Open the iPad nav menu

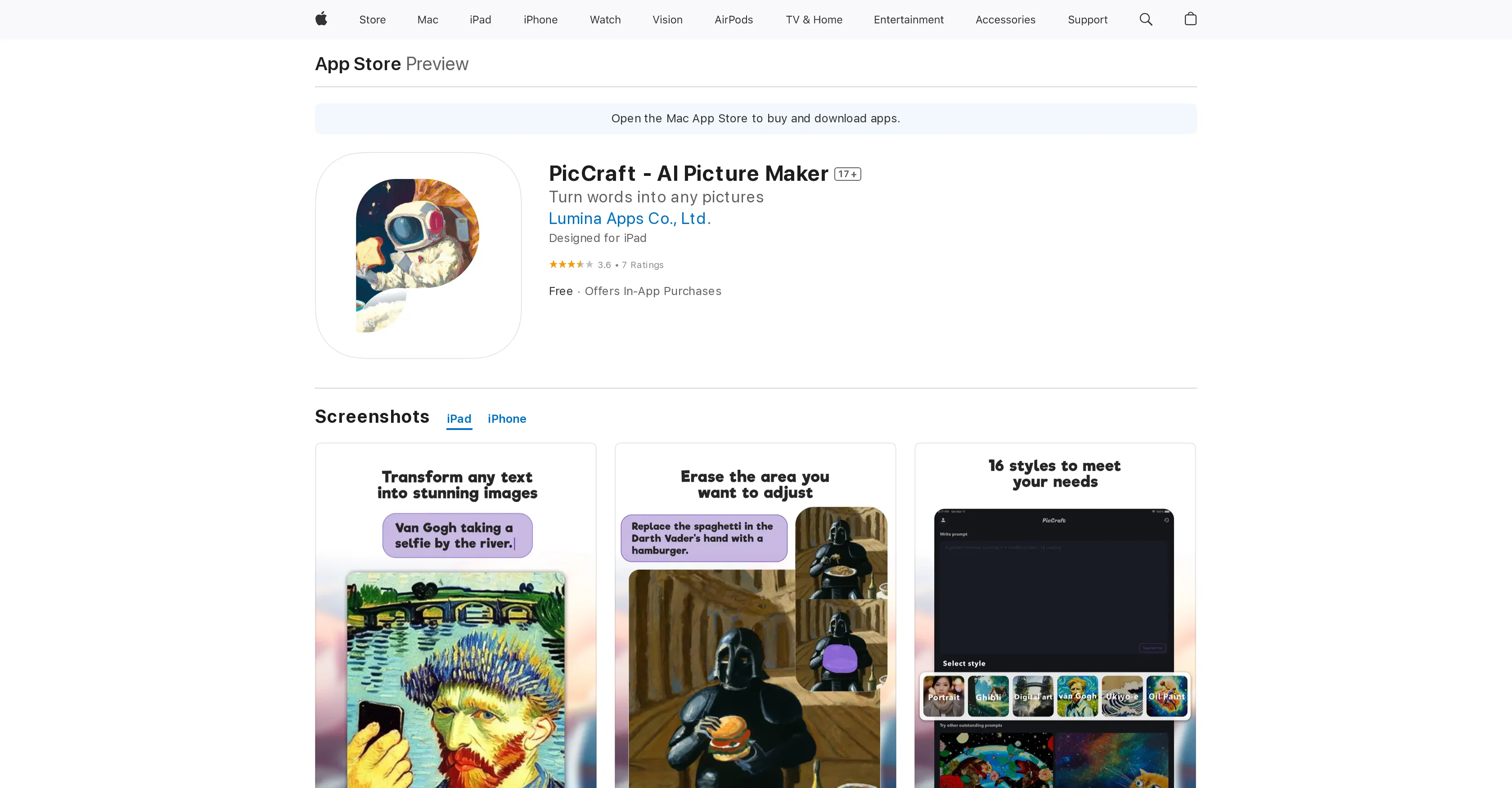[x=480, y=19]
